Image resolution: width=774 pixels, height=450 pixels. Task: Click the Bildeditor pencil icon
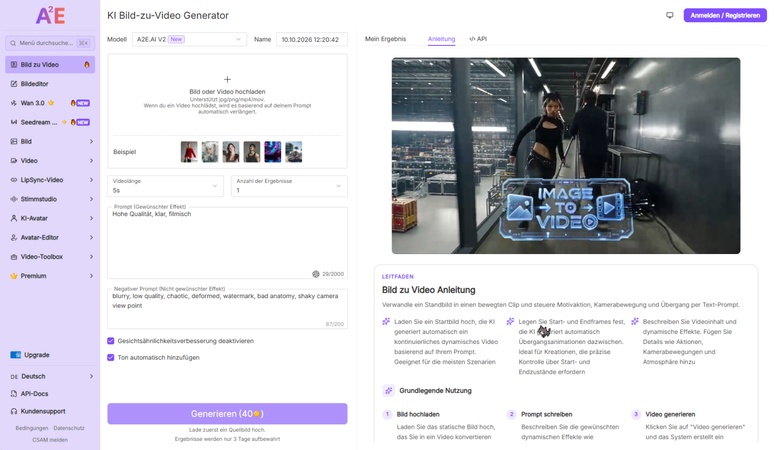click(x=14, y=84)
